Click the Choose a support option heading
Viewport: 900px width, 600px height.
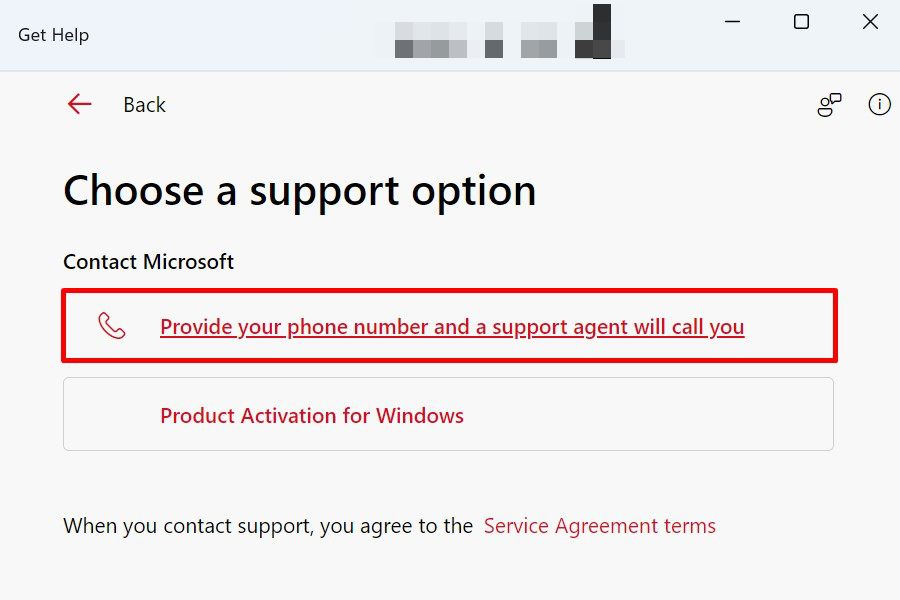(300, 190)
